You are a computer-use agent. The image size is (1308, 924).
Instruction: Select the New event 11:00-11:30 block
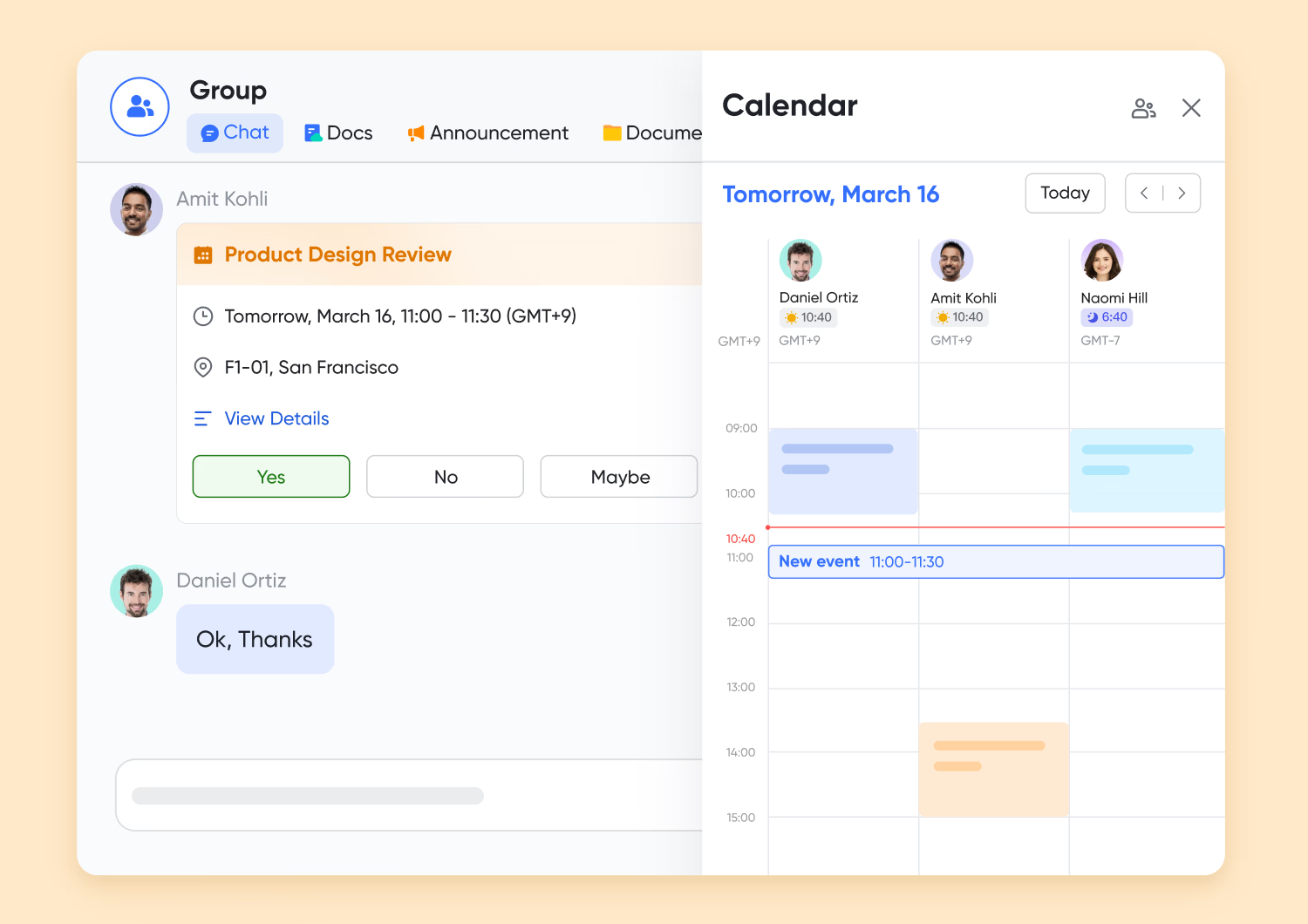[996, 562]
